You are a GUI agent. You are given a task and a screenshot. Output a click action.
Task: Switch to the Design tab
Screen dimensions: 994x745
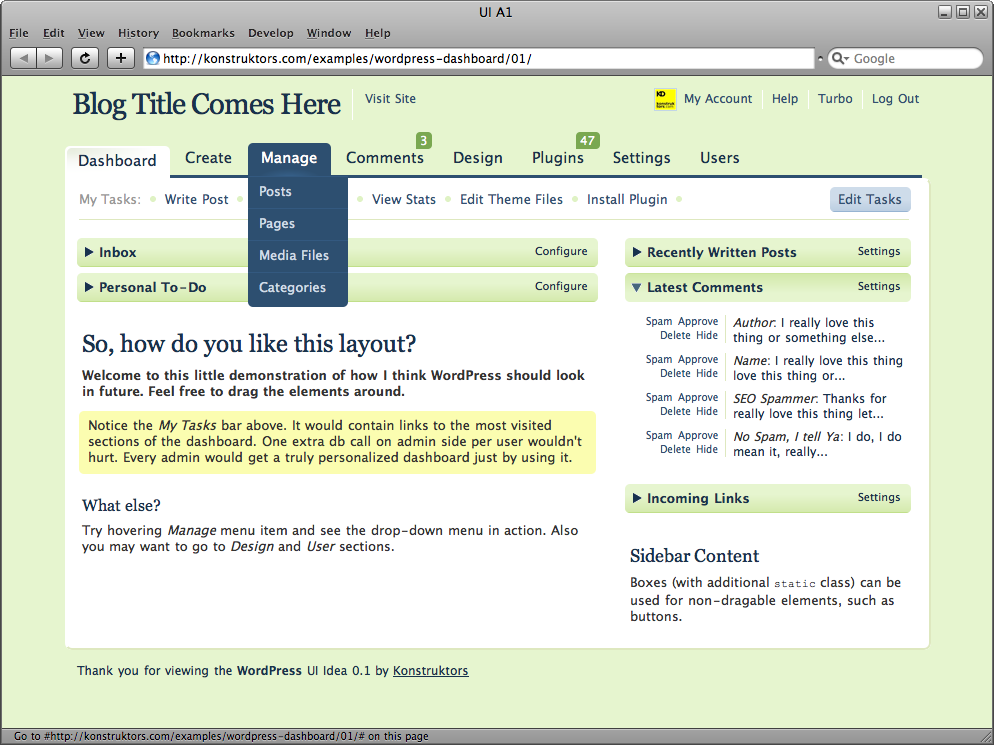(478, 158)
